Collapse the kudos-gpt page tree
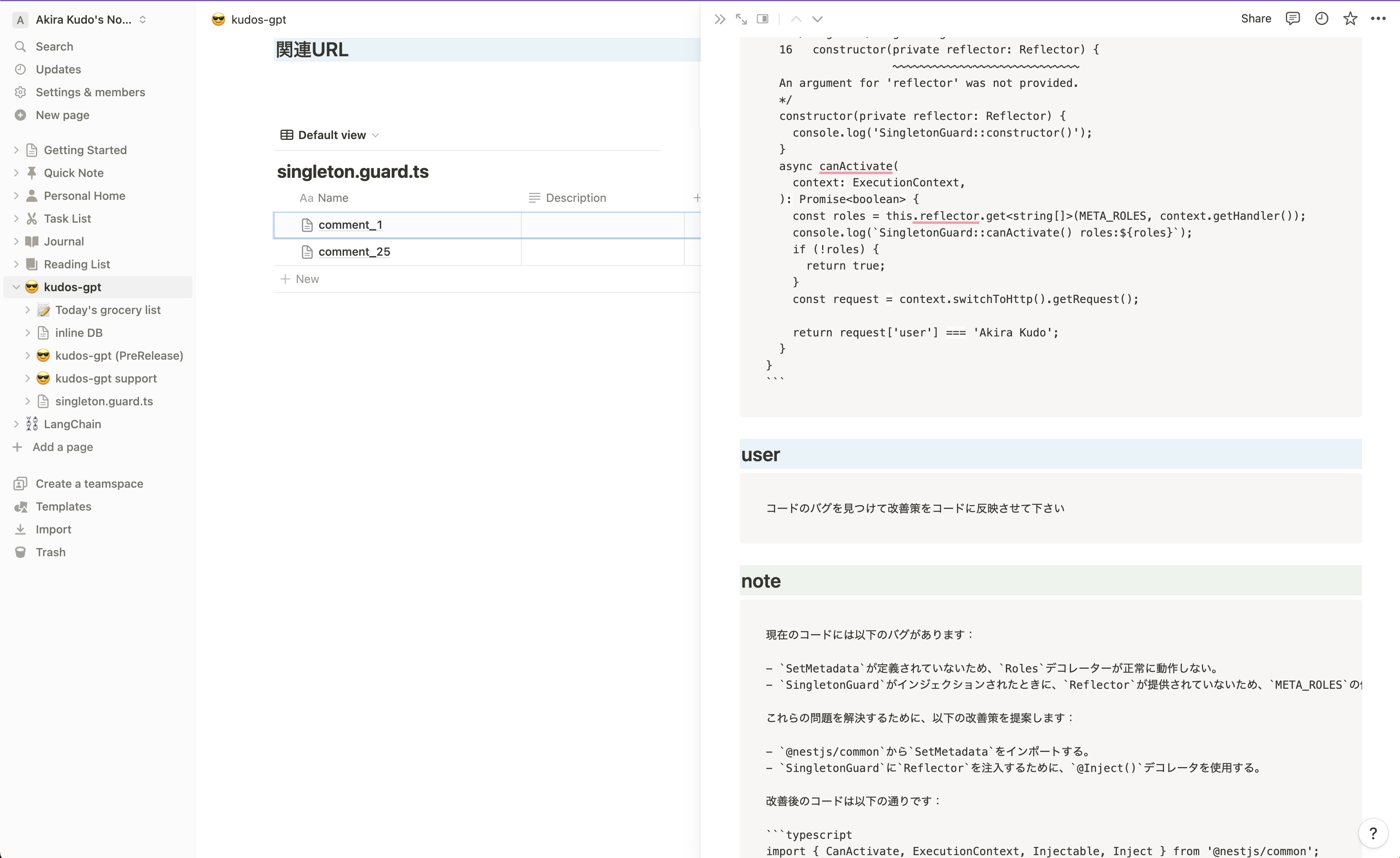Image resolution: width=1400 pixels, height=858 pixels. click(x=16, y=287)
